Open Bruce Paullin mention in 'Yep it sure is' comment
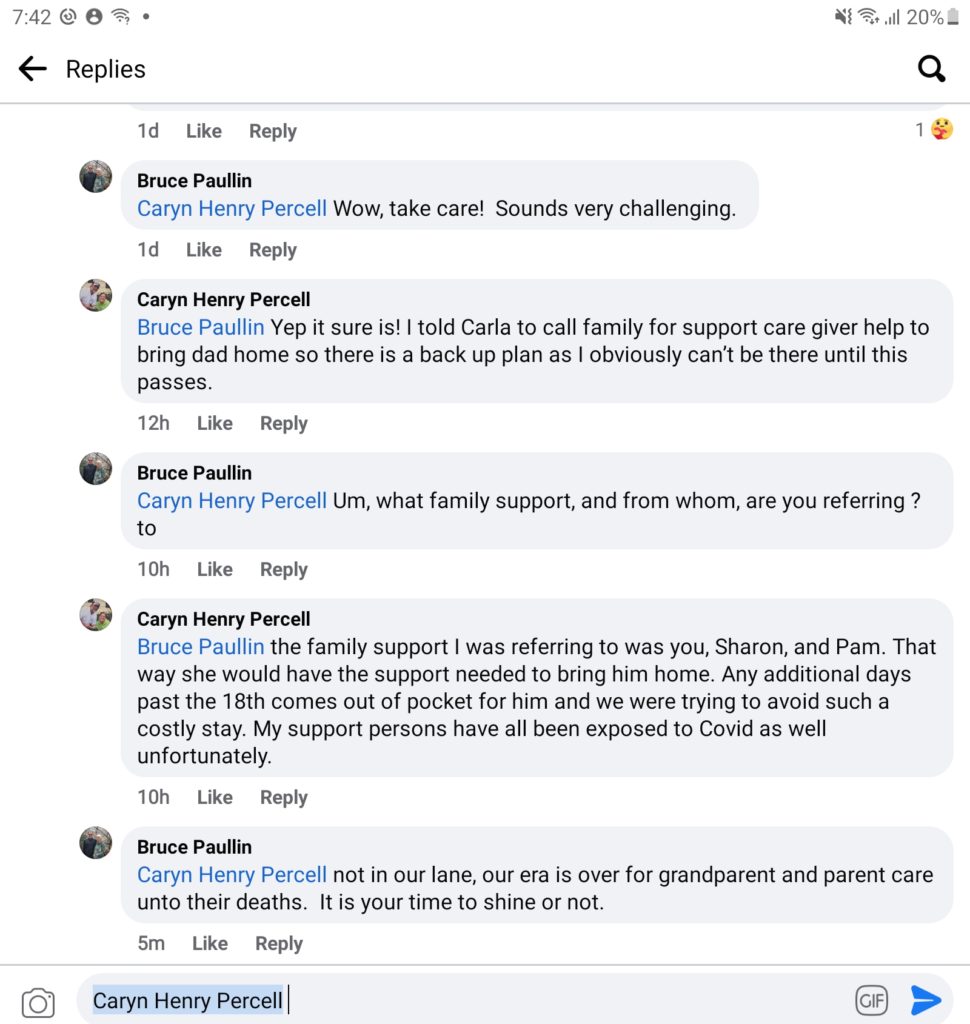This screenshot has width=970, height=1024. [x=201, y=327]
